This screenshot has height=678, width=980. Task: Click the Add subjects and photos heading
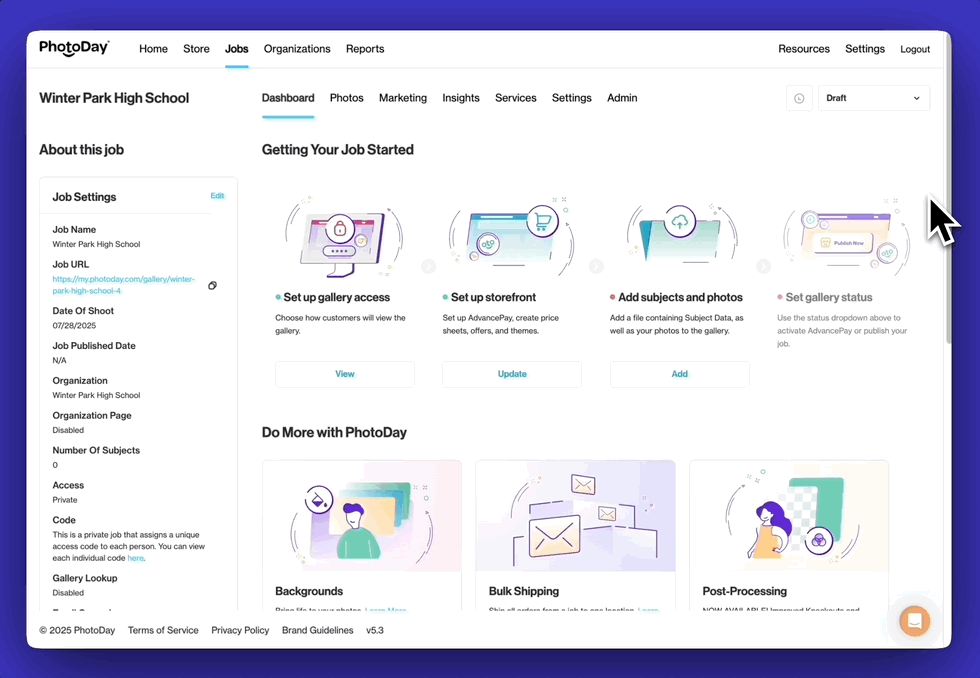click(680, 297)
